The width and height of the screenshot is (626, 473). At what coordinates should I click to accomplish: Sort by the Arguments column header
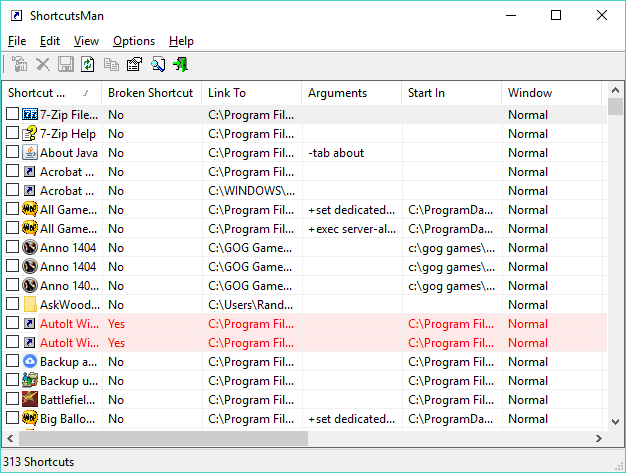[351, 93]
